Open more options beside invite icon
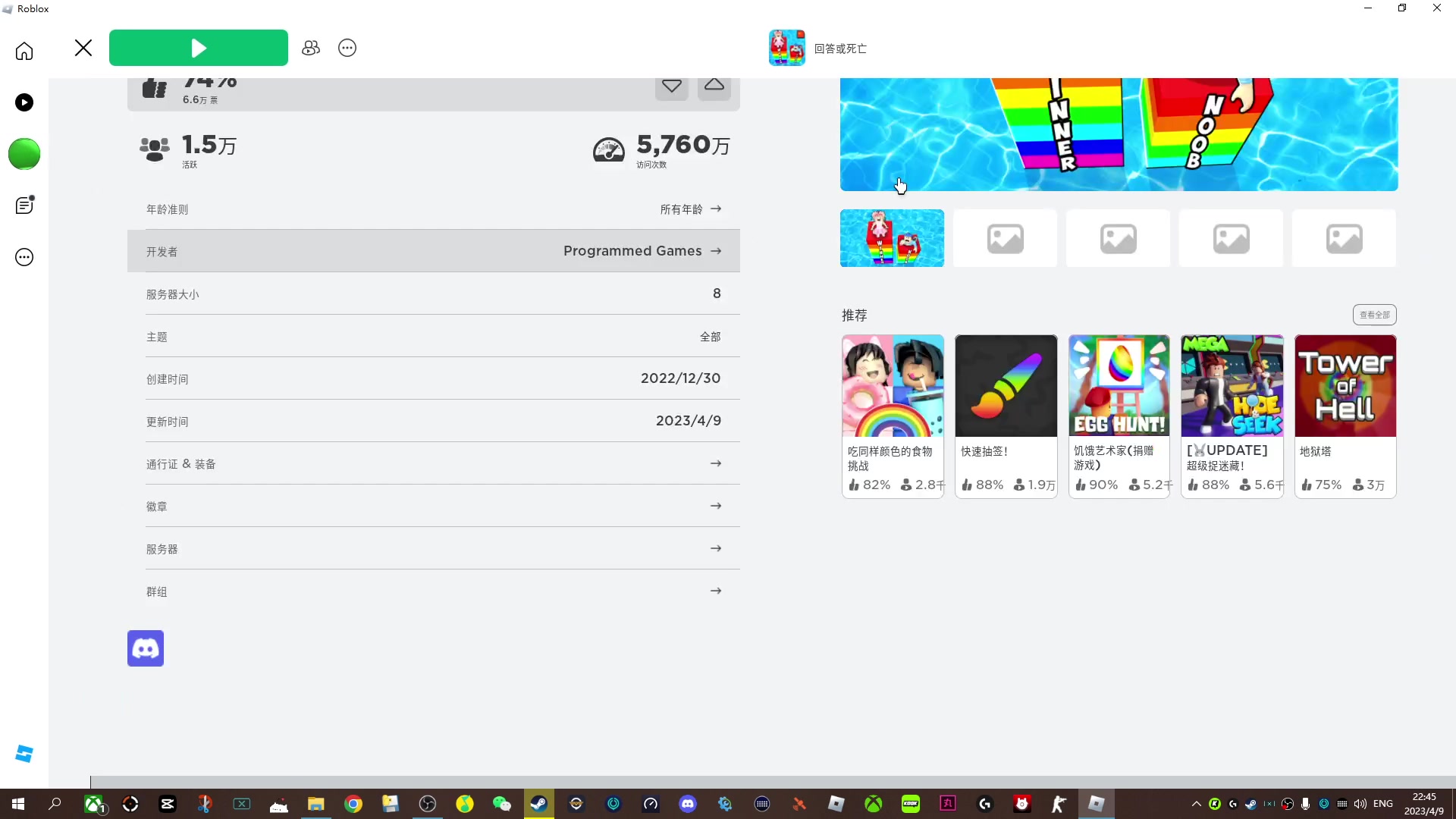Image resolution: width=1456 pixels, height=819 pixels. 347,48
